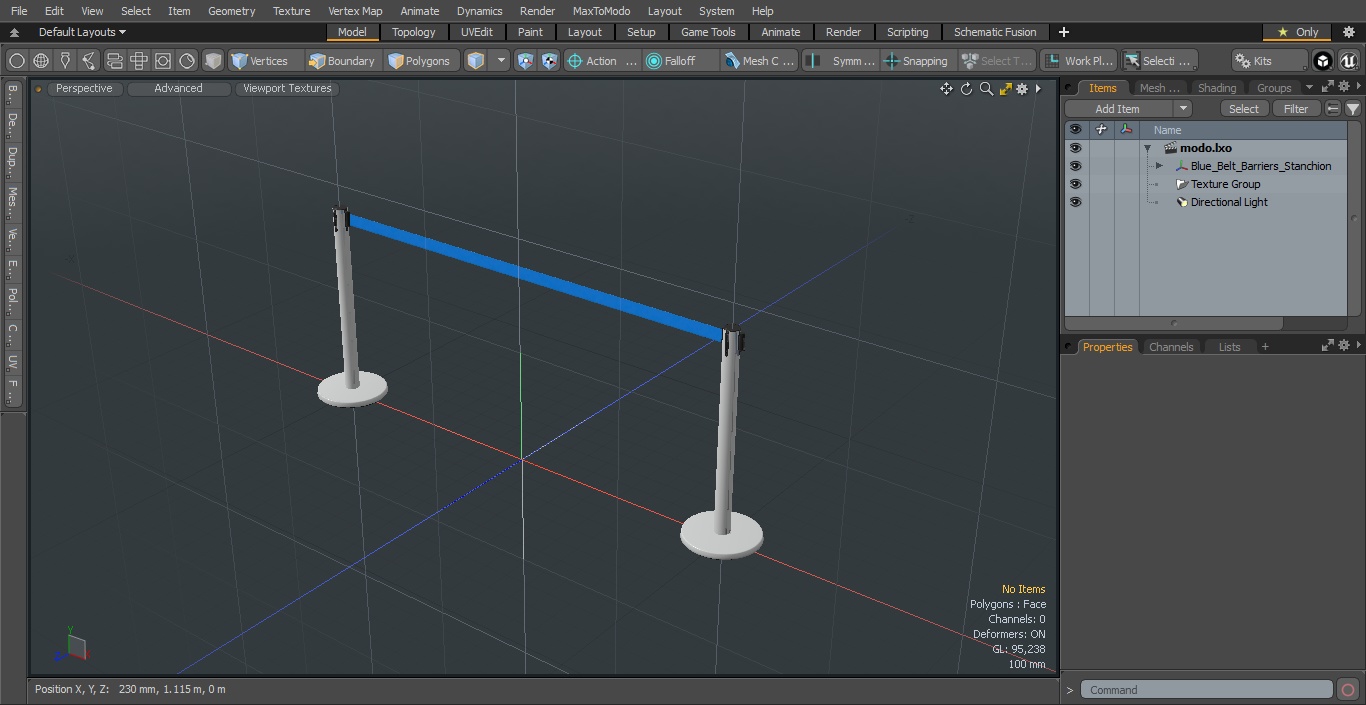Click the eye column header in Items list
Viewport: 1366px width, 705px height.
pos(1075,130)
